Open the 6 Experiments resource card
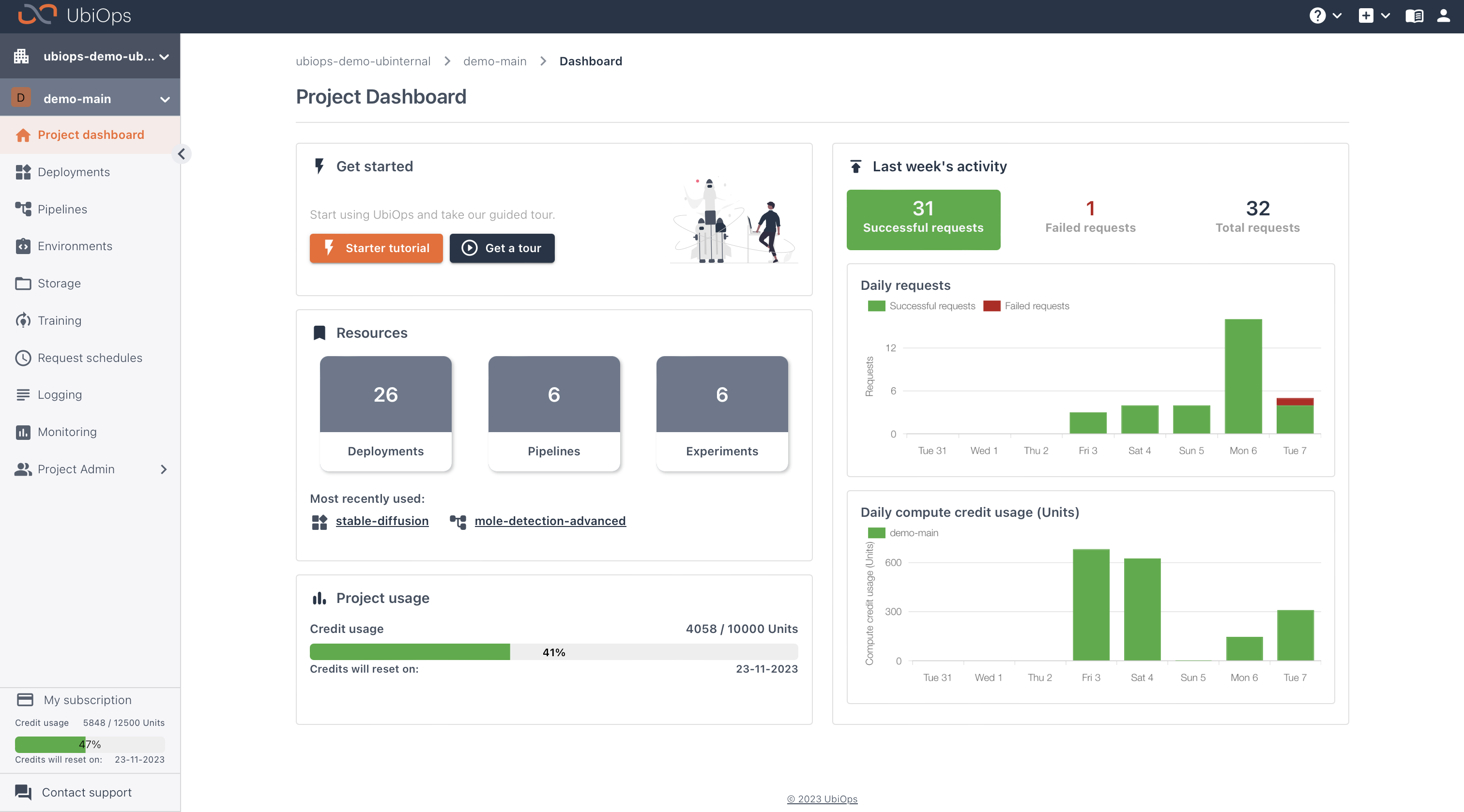Screen dimensions: 1464x812 pos(722,414)
